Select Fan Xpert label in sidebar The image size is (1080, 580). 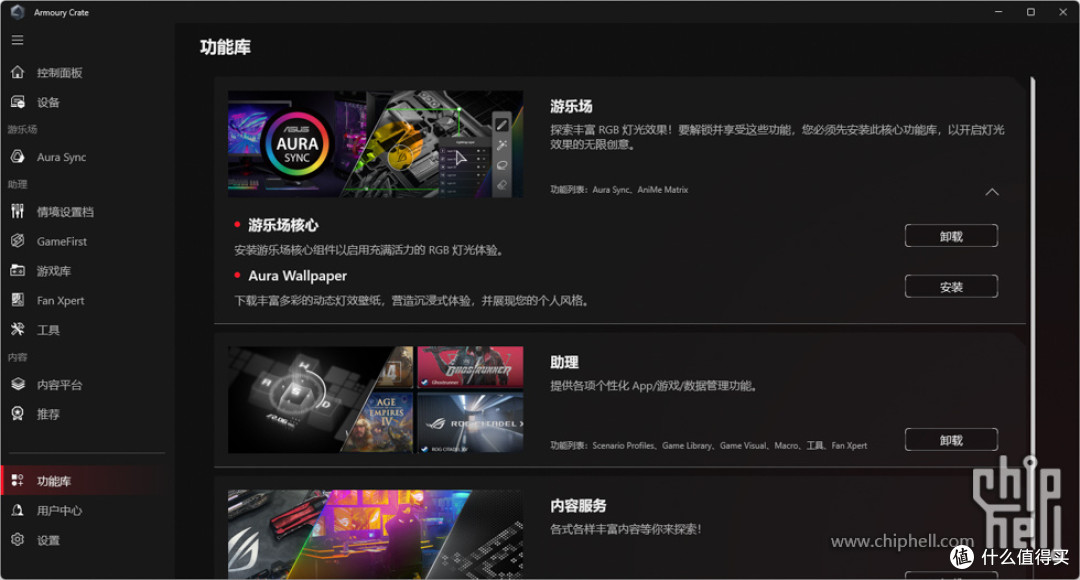(x=61, y=300)
